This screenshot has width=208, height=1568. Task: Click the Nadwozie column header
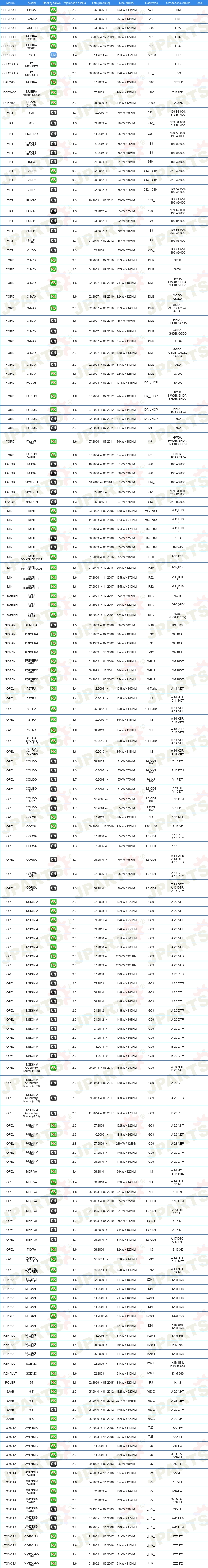click(x=151, y=2)
